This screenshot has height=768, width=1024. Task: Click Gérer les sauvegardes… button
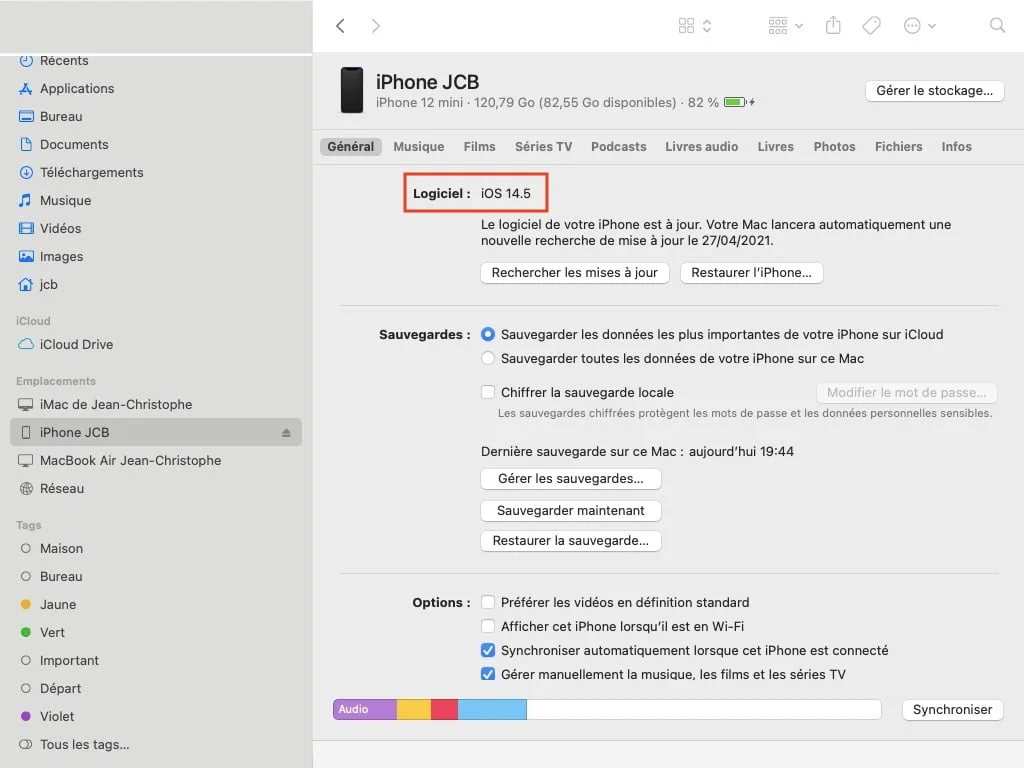pyautogui.click(x=571, y=479)
